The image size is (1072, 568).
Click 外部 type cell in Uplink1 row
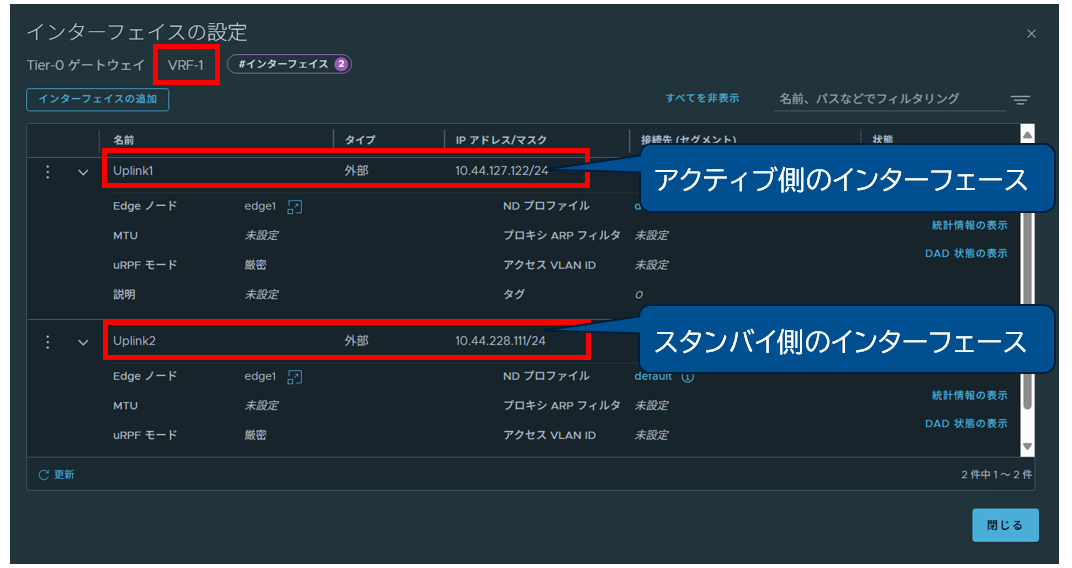tap(356, 171)
